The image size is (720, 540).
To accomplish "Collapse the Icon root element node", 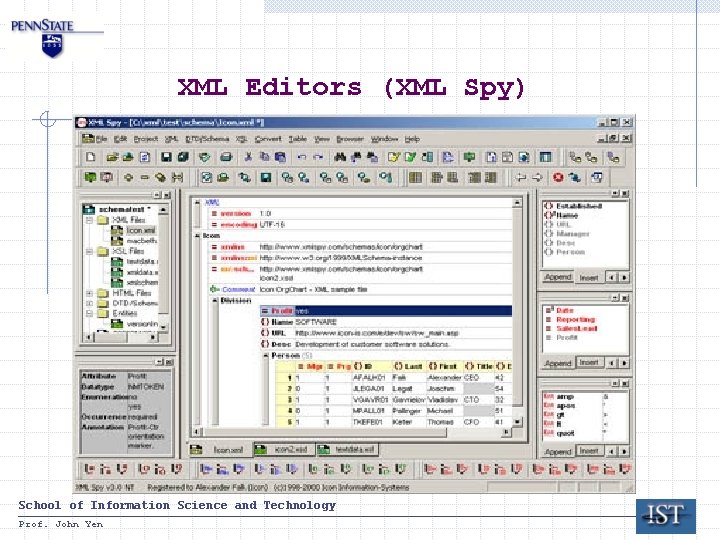I will click(197, 236).
